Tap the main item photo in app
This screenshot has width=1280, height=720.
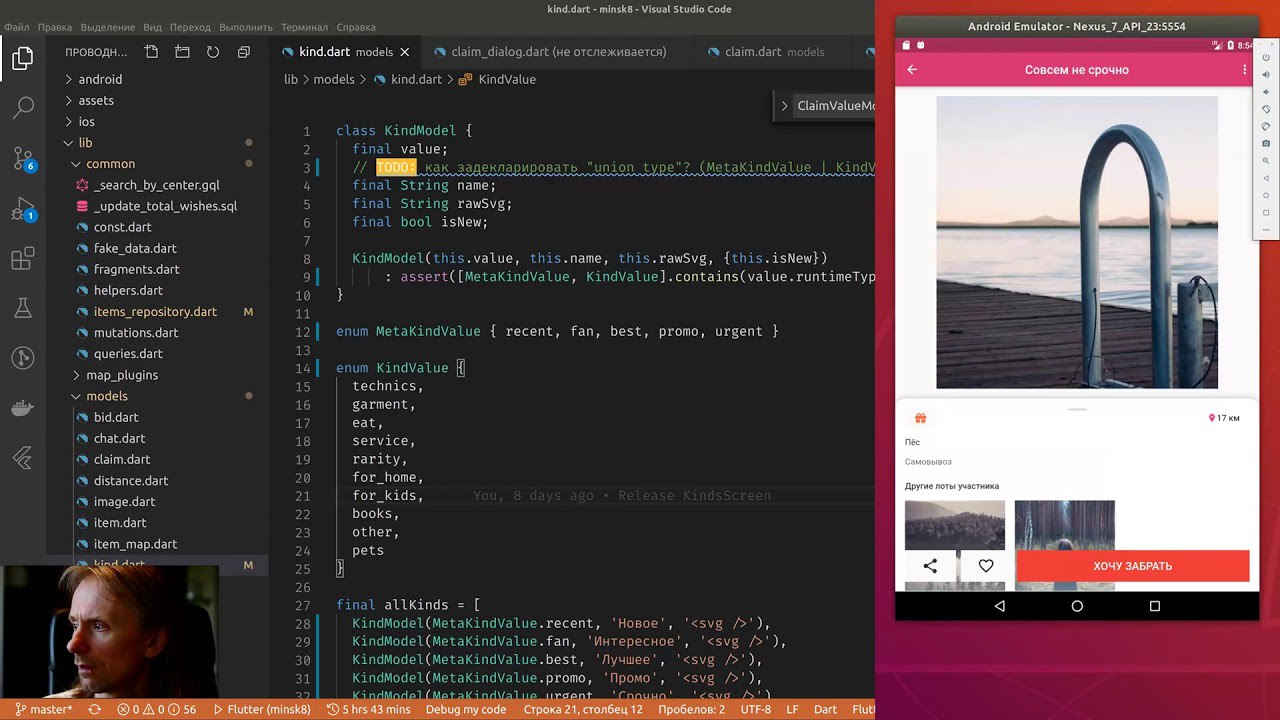(x=1077, y=242)
